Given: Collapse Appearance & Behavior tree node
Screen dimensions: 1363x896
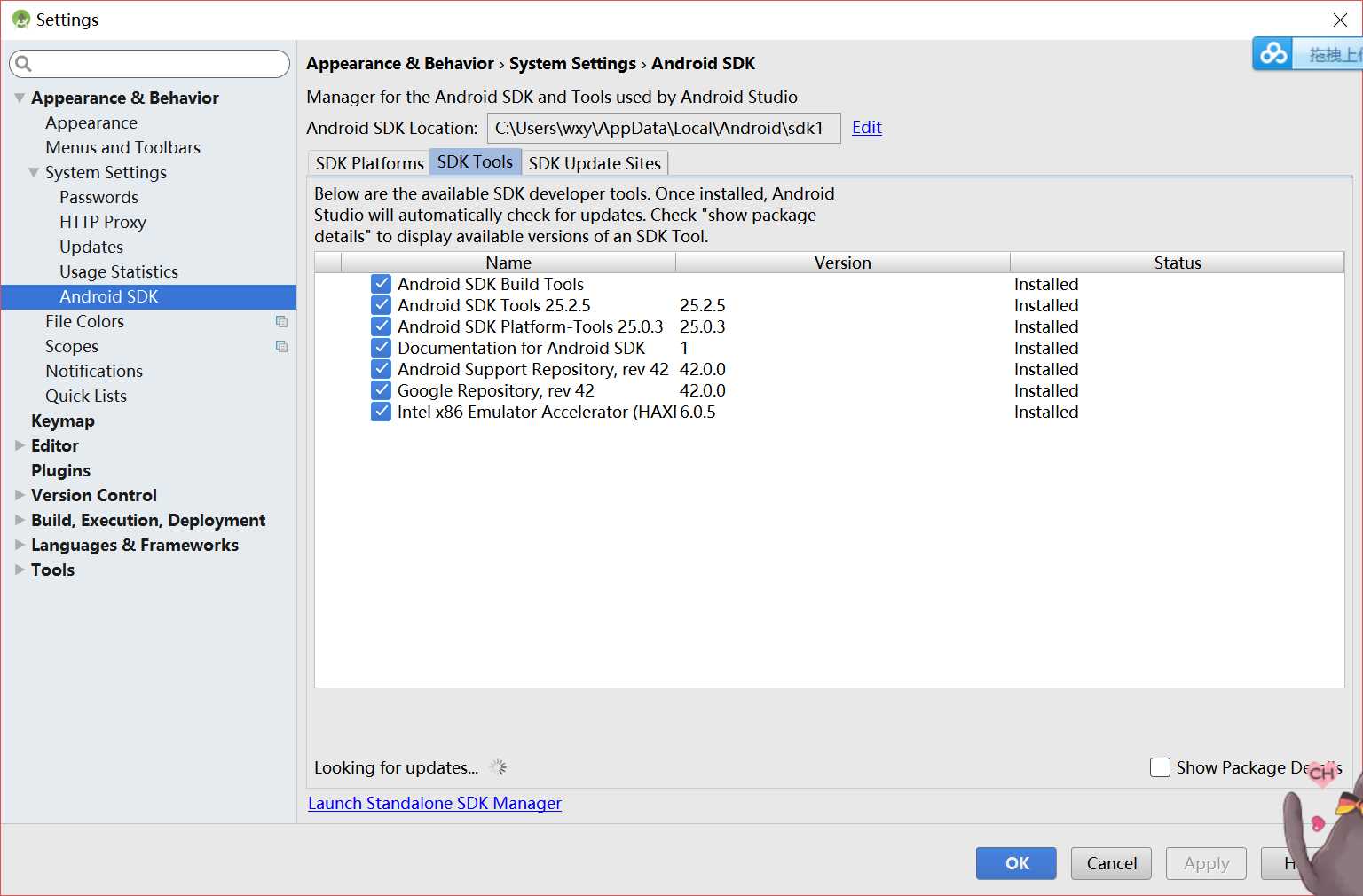Looking at the screenshot, I should tap(20, 98).
